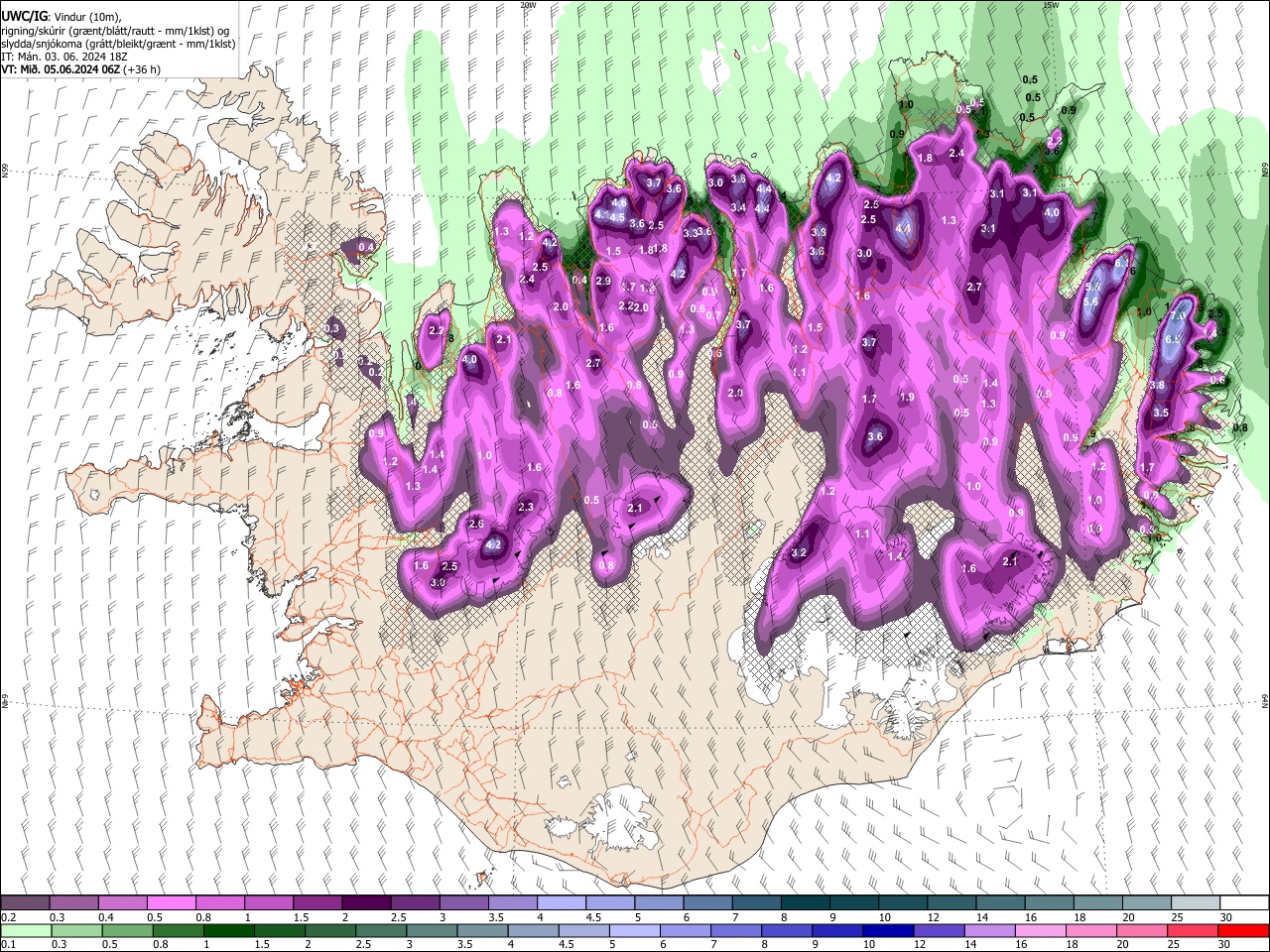Click the "3.5" label under the lower legend
This screenshot has height=952, width=1270.
click(464, 944)
